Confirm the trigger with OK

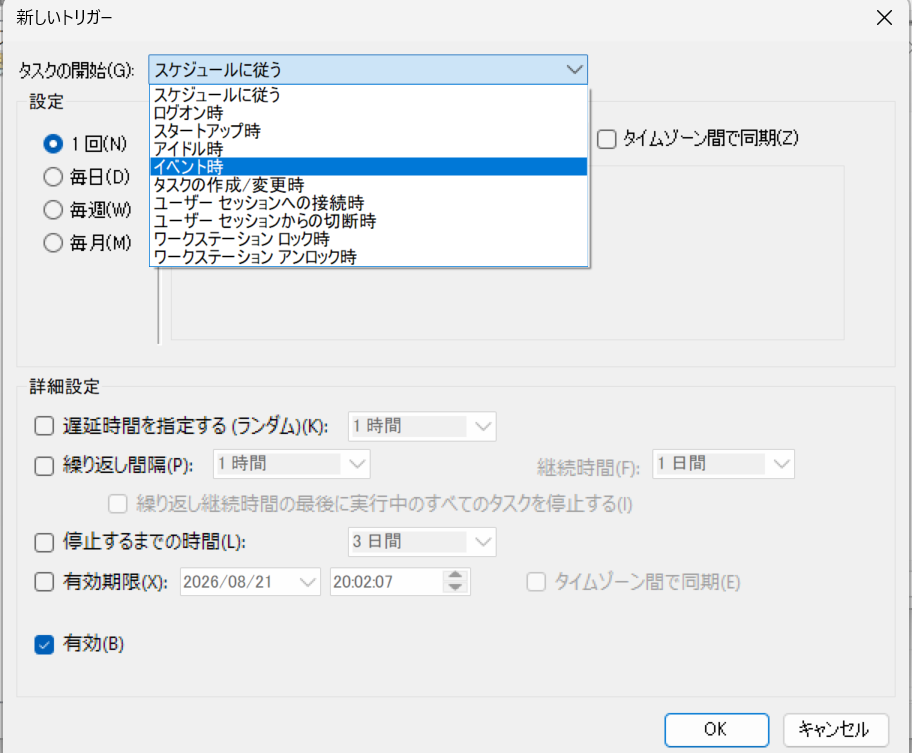[x=716, y=729]
